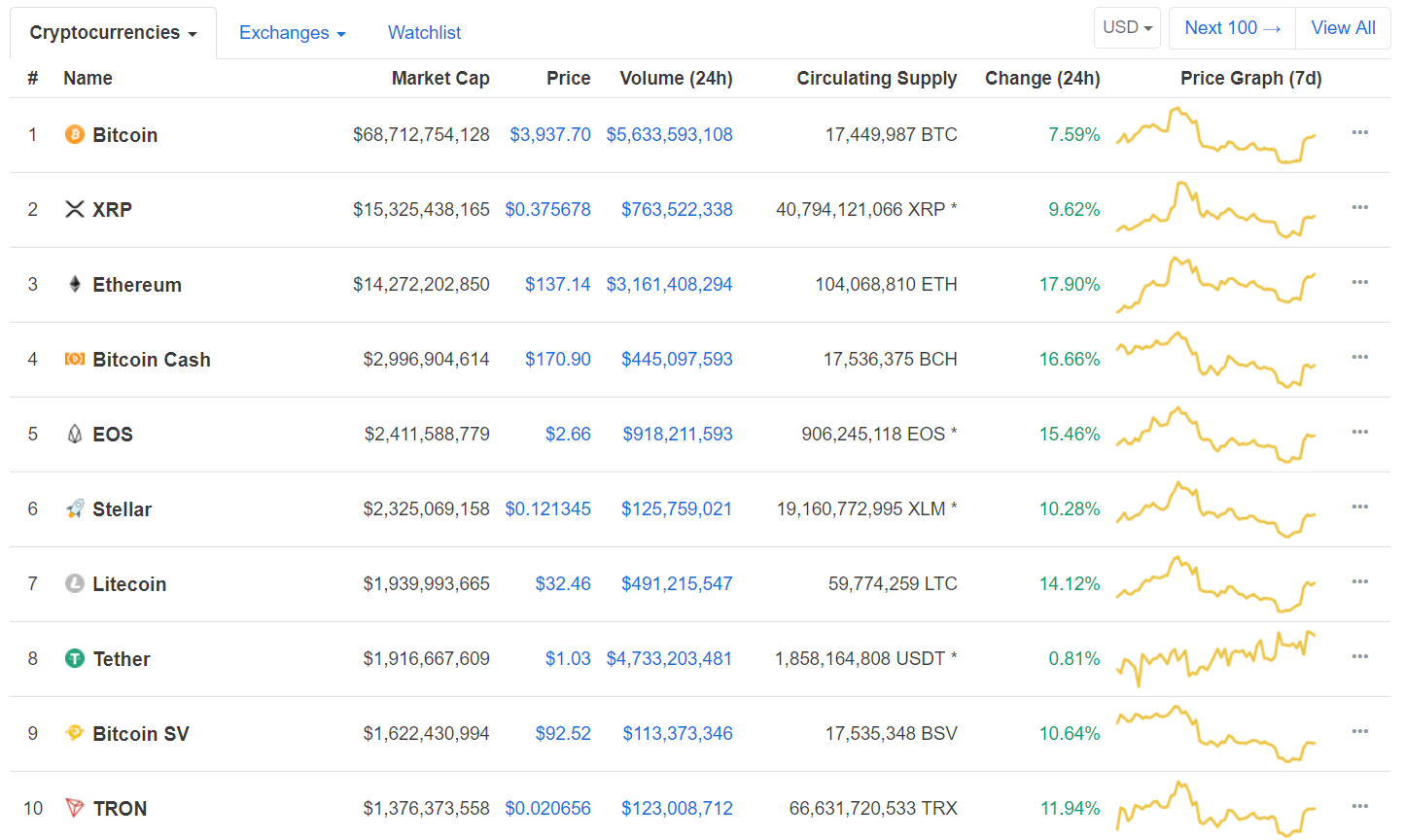Open the more options menu for EOS
Image resolution: width=1405 pixels, height=840 pixels.
tap(1360, 432)
